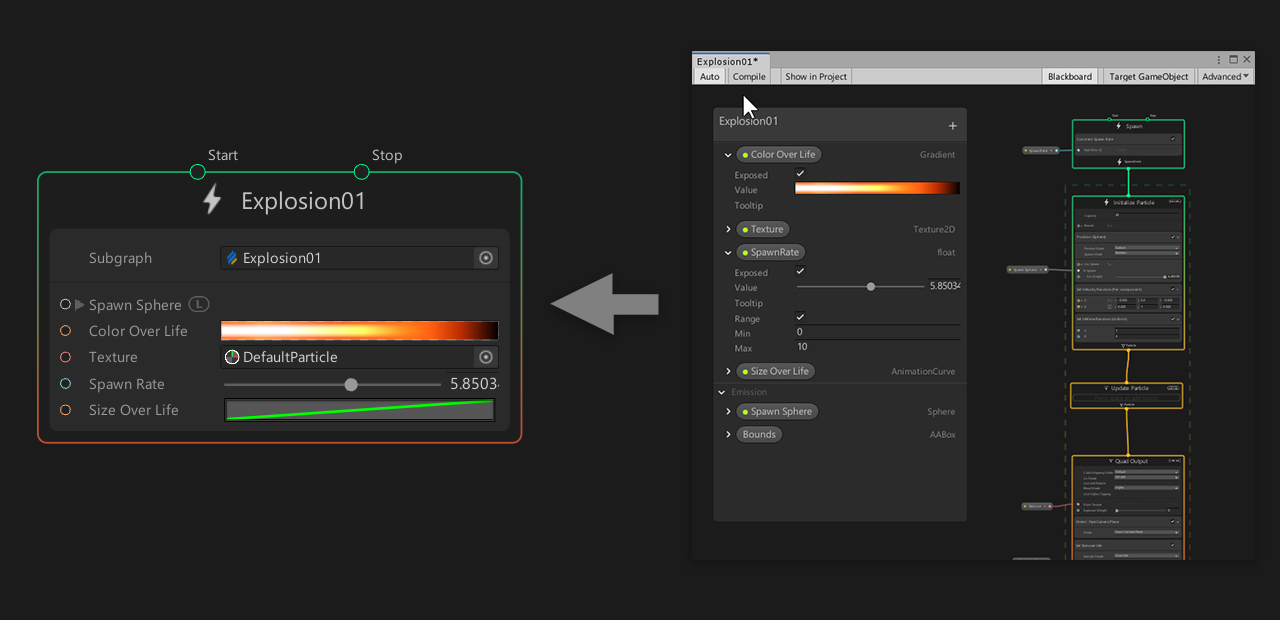The height and width of the screenshot is (620, 1280).
Task: Click the Stop flow port circle
Action: 361,172
